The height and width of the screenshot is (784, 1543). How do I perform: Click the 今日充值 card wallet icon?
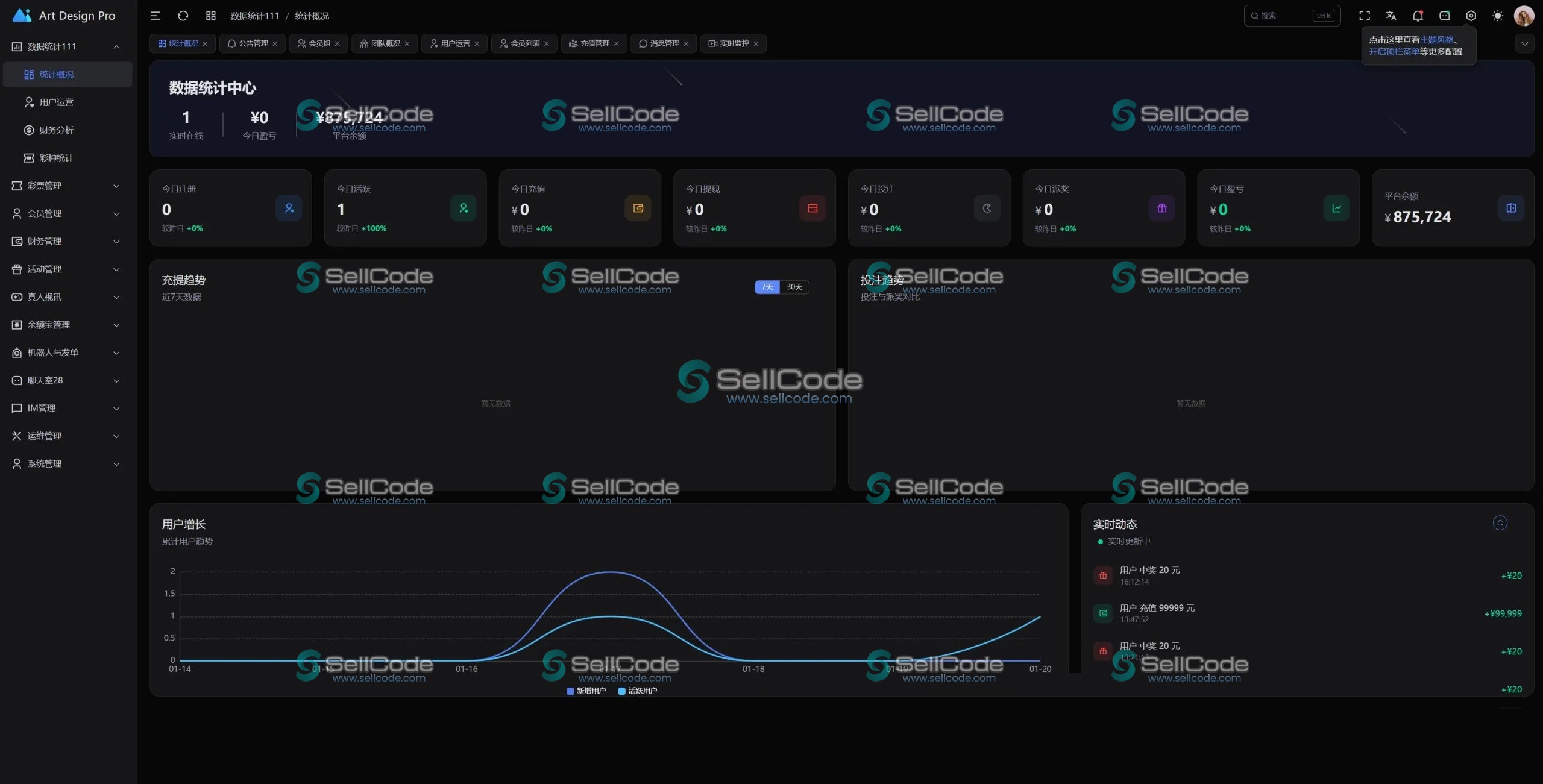coord(638,208)
